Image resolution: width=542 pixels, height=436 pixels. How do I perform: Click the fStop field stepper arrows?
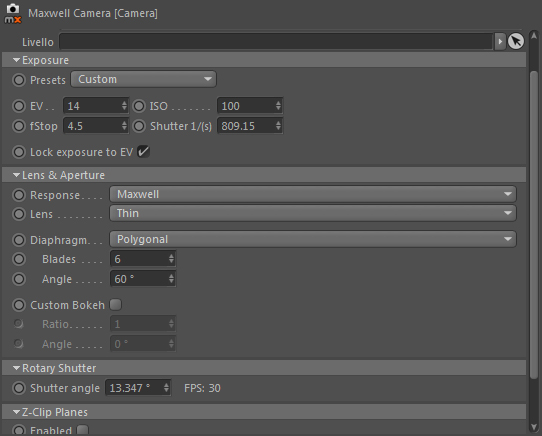pyautogui.click(x=124, y=126)
